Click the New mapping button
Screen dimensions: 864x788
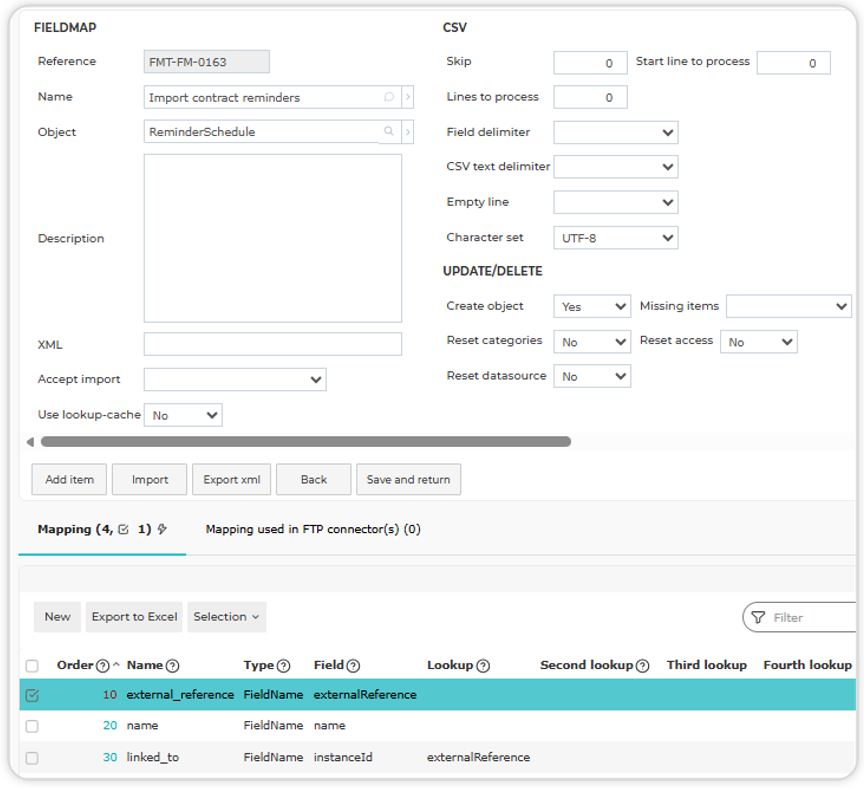pyautogui.click(x=57, y=617)
